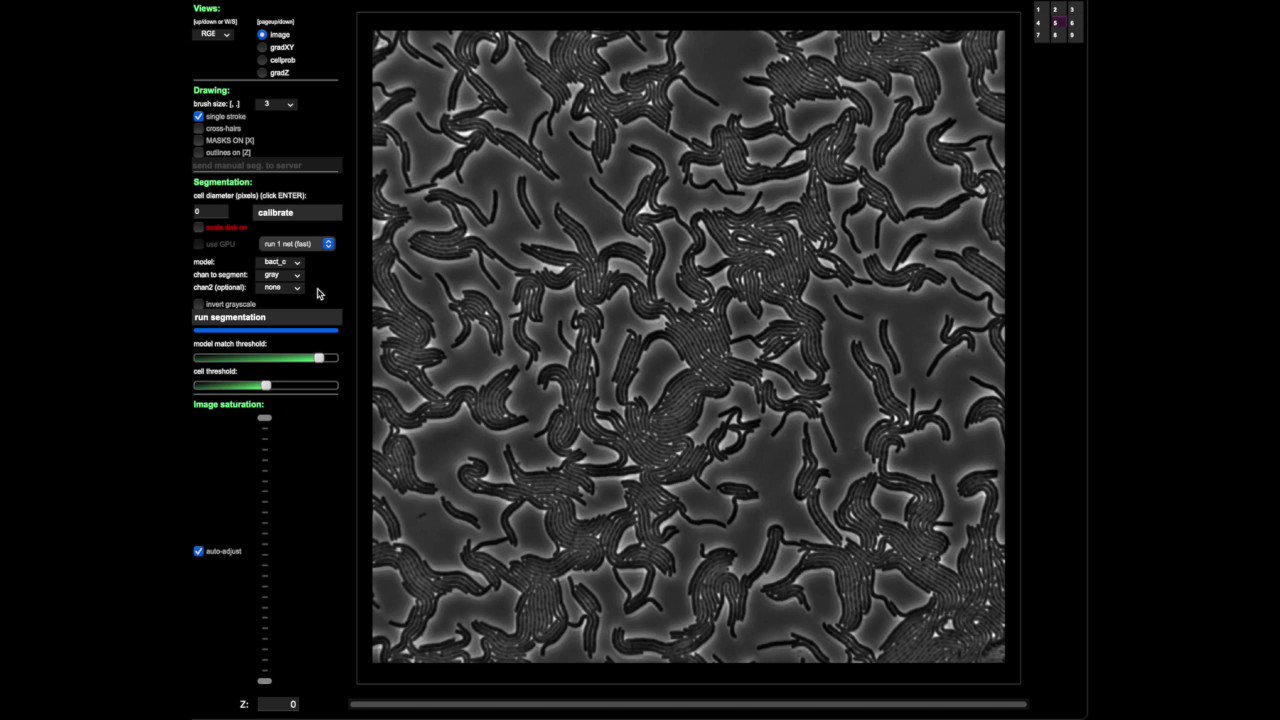The width and height of the screenshot is (1280, 720).
Task: Click the cell diameter input field
Action: [x=210, y=211]
